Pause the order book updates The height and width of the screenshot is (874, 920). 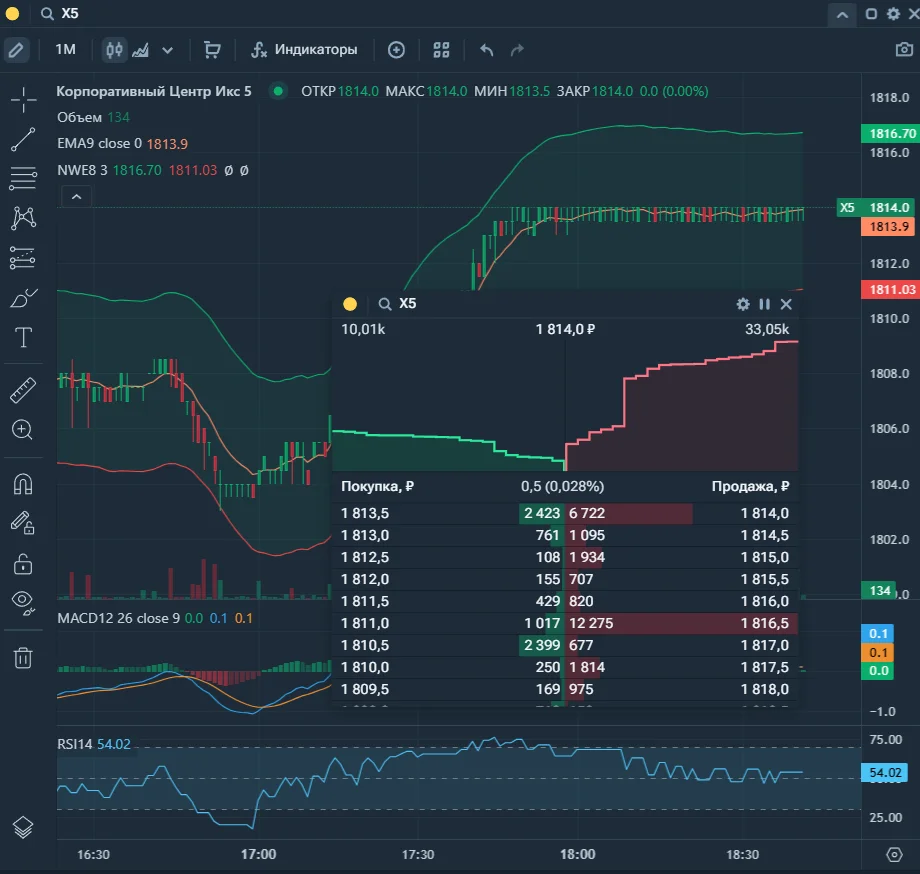tap(764, 304)
